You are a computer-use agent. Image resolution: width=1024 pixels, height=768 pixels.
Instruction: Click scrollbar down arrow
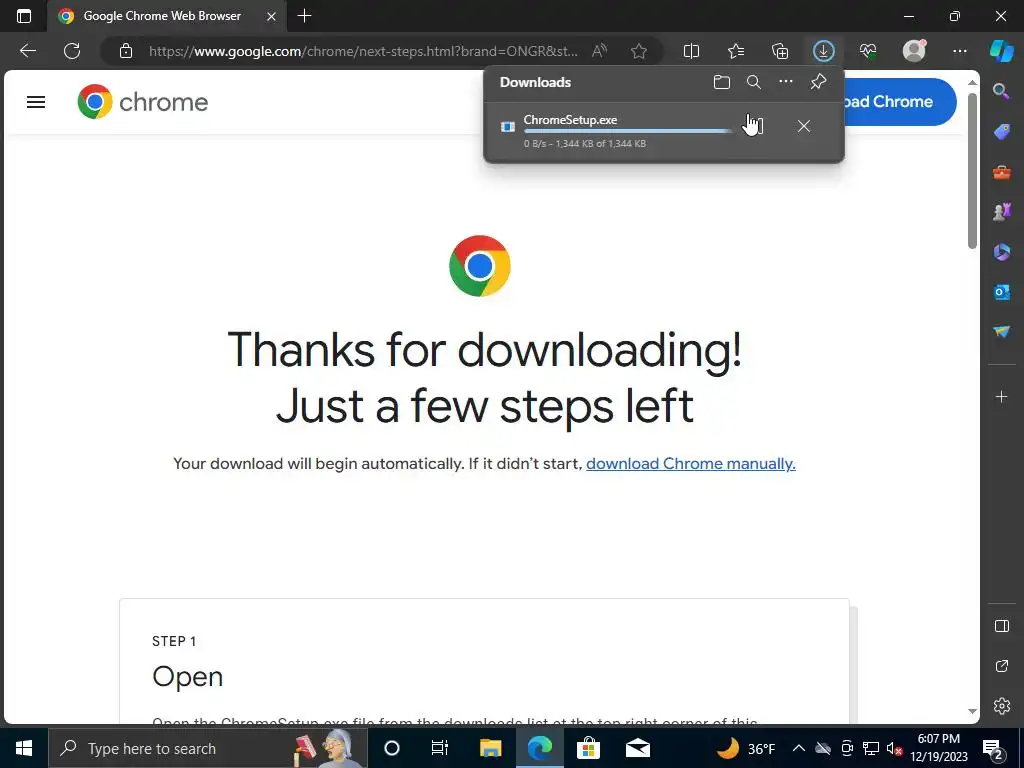tap(972, 711)
